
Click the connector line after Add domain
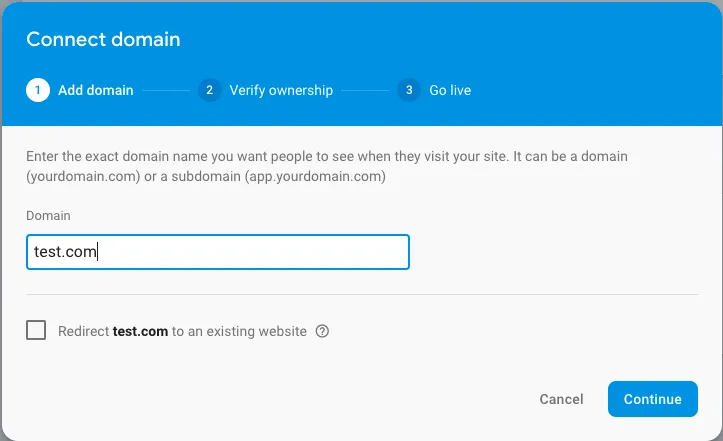click(x=165, y=90)
